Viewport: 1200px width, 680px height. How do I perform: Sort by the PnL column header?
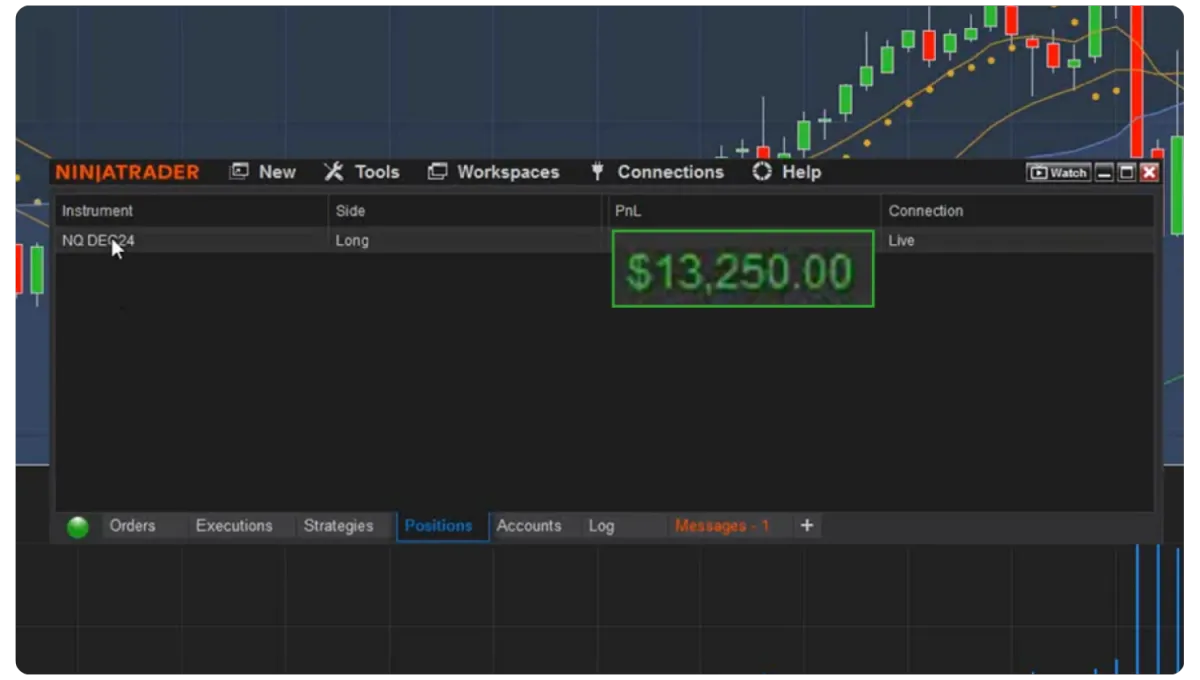point(743,211)
